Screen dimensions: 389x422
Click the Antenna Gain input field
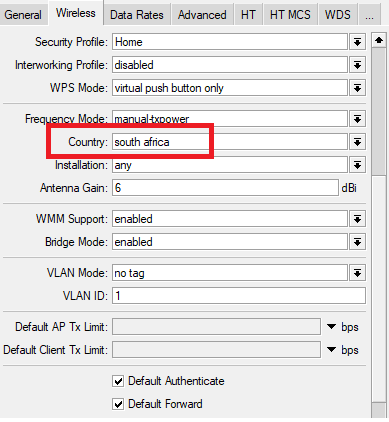point(225,188)
